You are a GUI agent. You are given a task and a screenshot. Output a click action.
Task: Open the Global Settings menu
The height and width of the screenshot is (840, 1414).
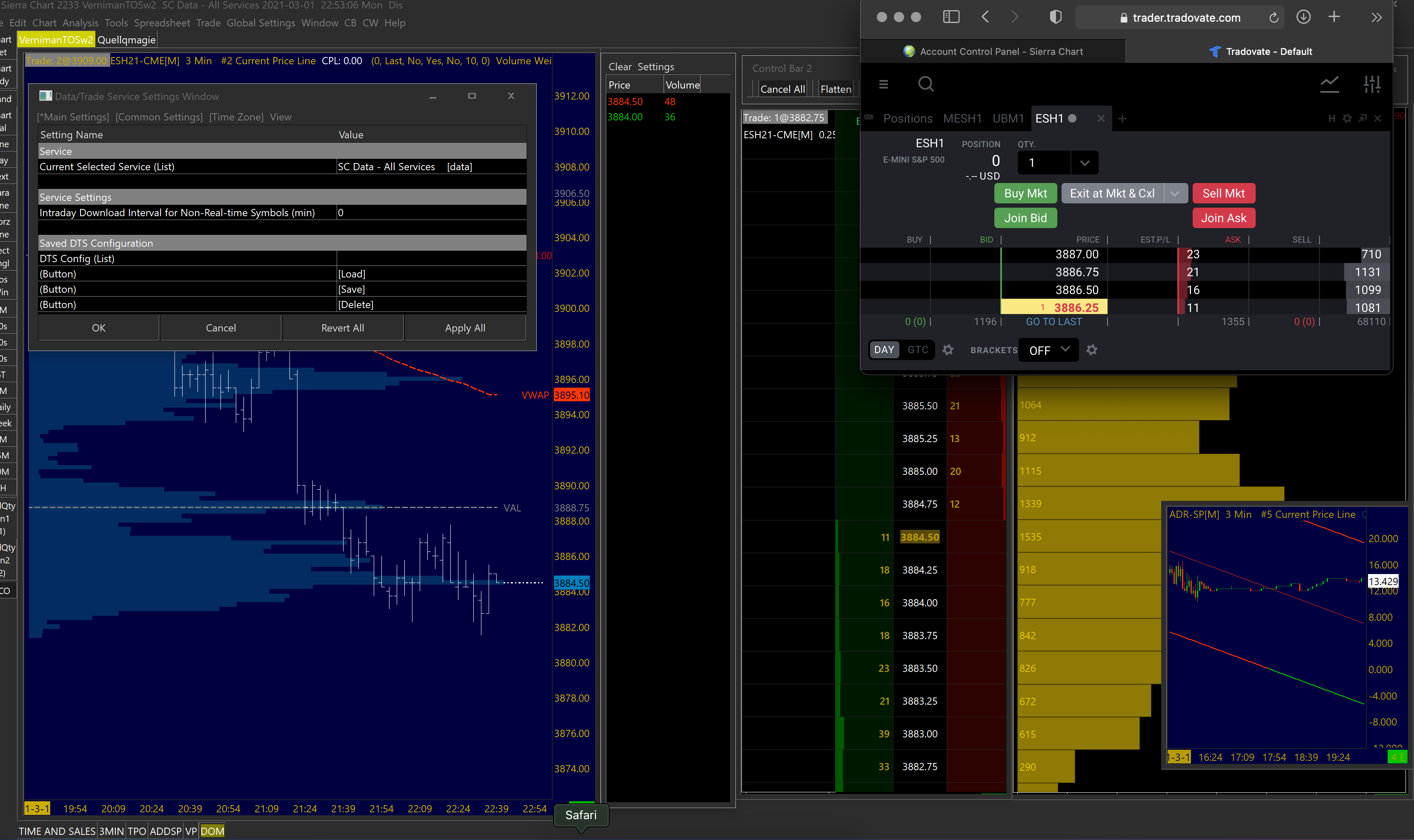[x=260, y=23]
